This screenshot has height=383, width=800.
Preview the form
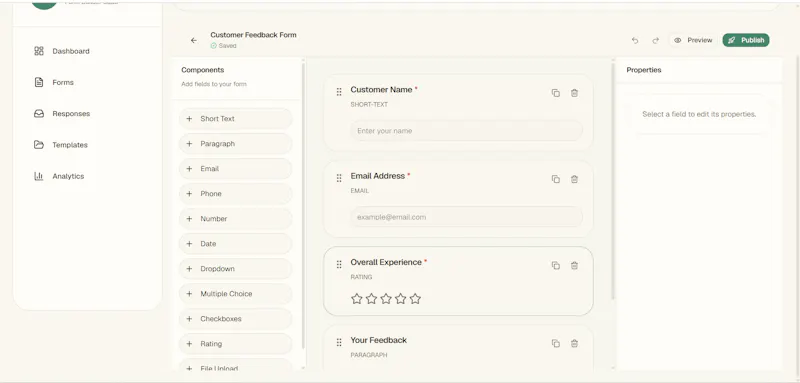click(x=693, y=40)
